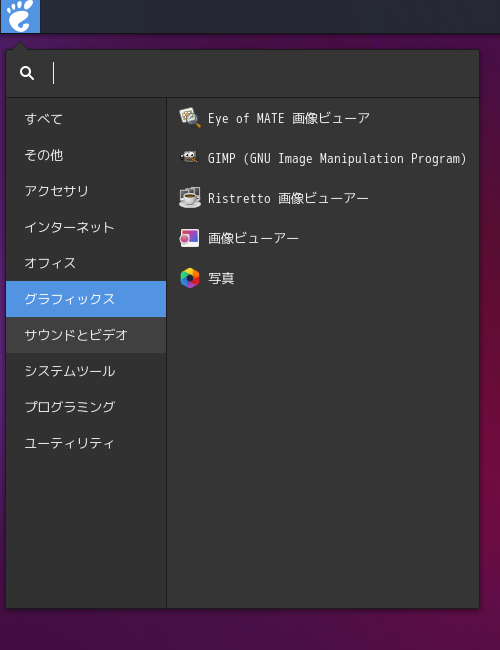Open Eye of MATE via its icon
Viewport: 500px width, 650px height.
(190, 118)
